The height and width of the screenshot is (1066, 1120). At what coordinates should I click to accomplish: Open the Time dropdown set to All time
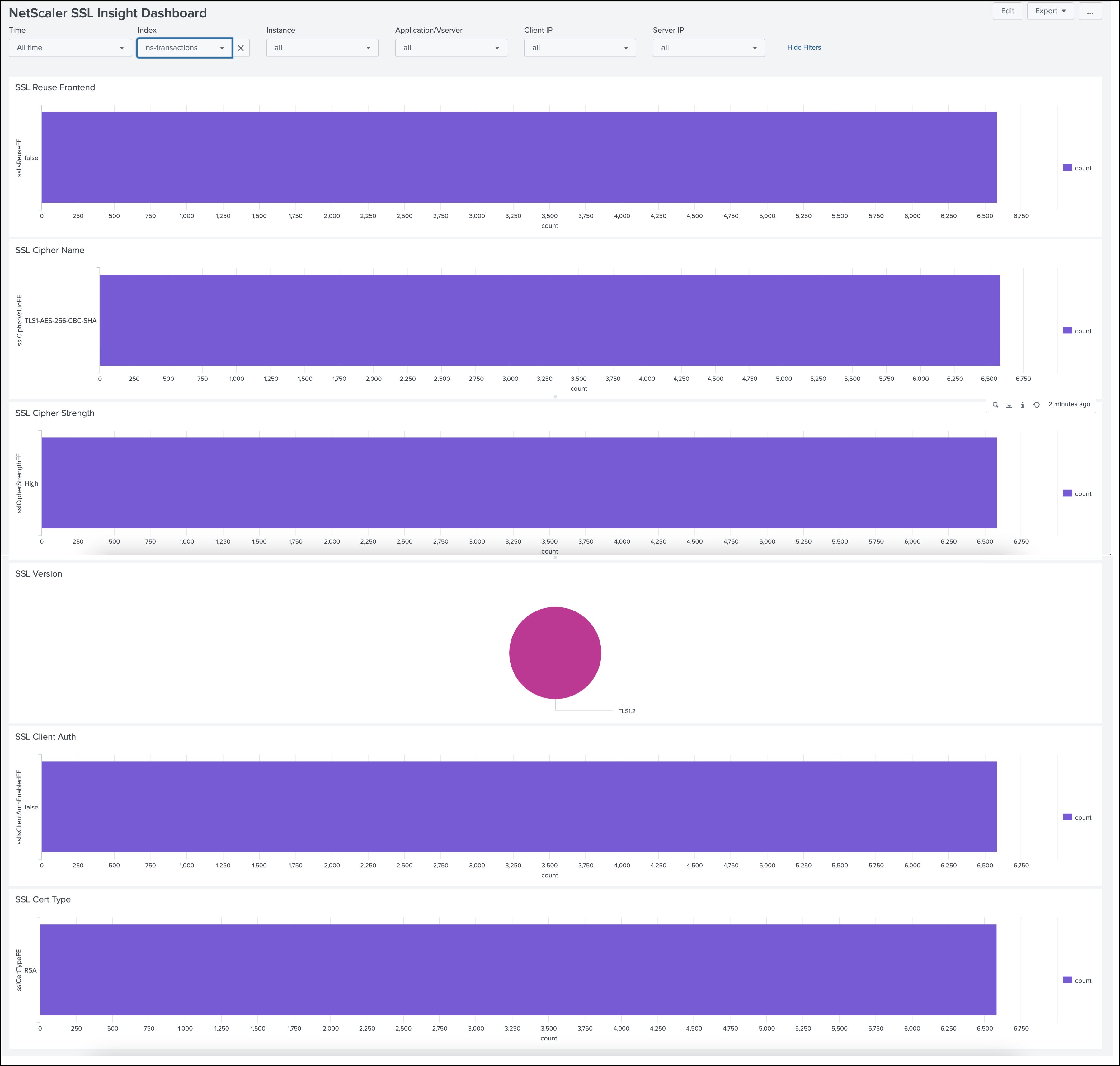(x=70, y=48)
